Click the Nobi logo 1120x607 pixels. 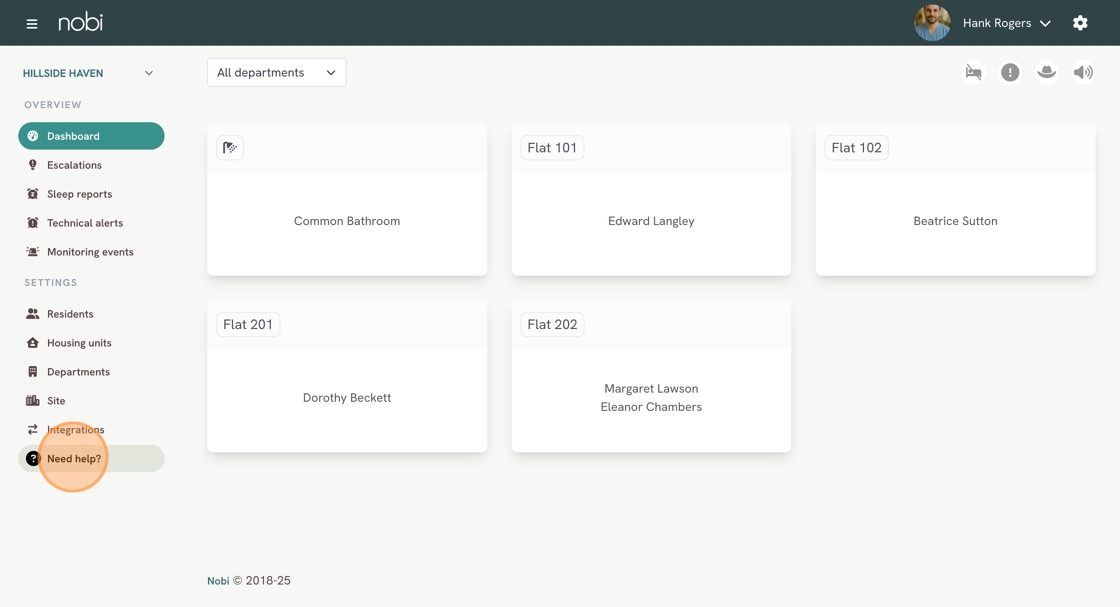[80, 22]
